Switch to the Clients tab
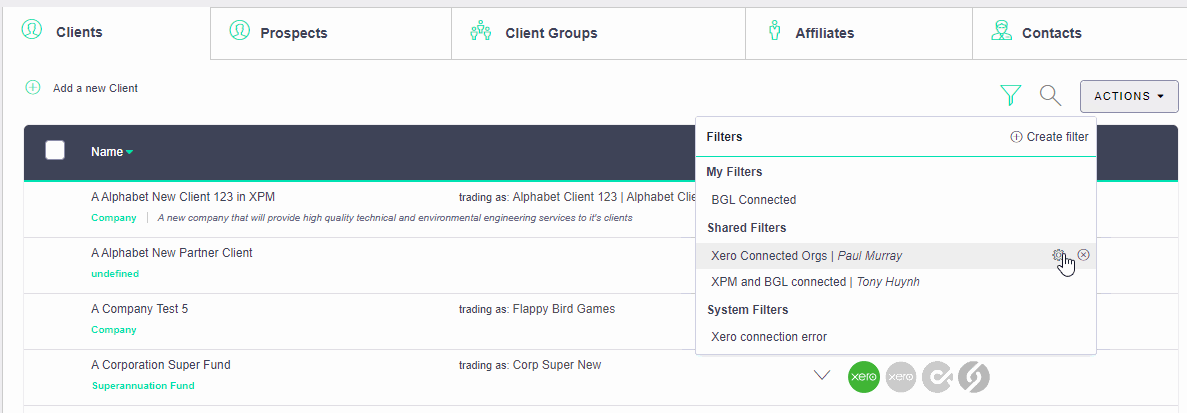The height and width of the screenshot is (413, 1187). [x=107, y=33]
